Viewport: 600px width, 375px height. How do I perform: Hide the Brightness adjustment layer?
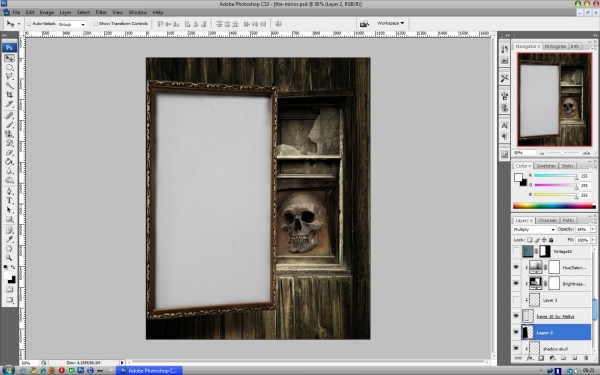pos(516,284)
